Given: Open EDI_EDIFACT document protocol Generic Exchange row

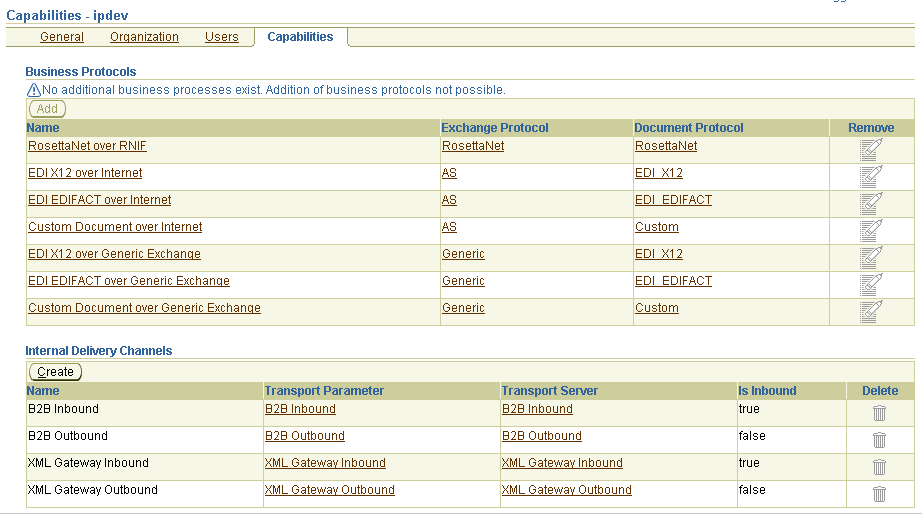Looking at the screenshot, I should point(673,281).
